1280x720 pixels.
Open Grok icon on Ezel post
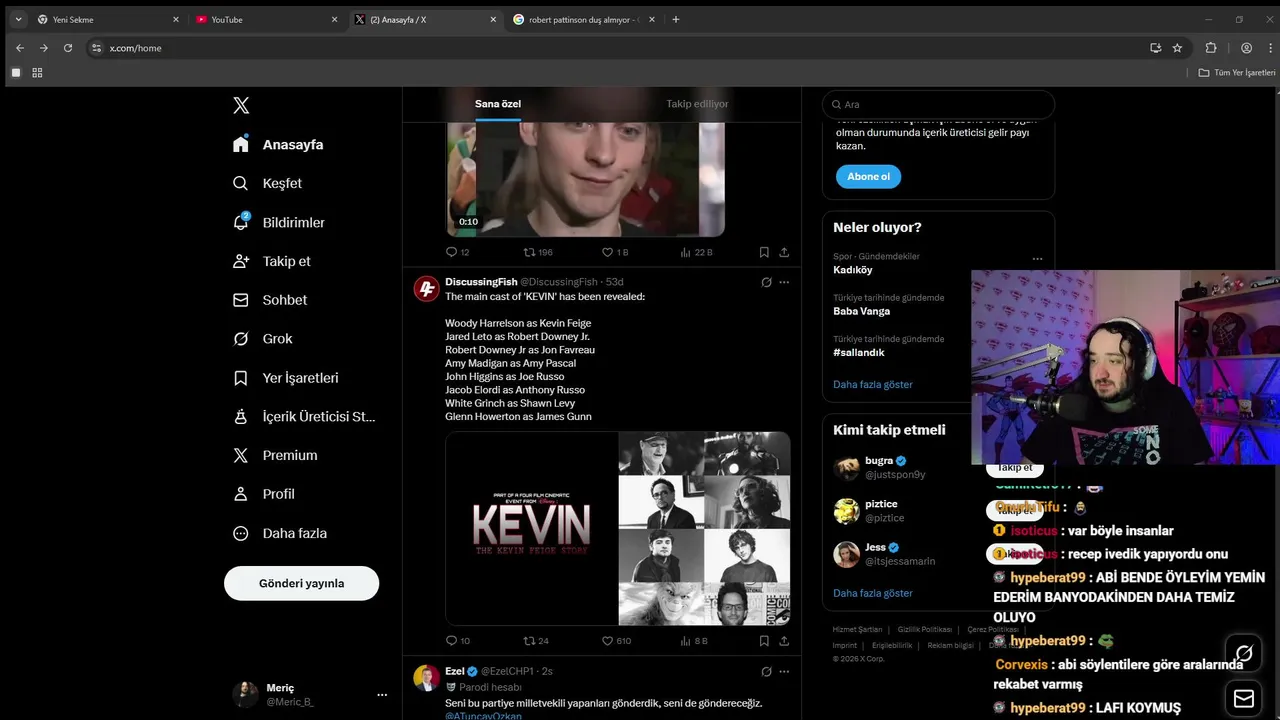tap(766, 671)
